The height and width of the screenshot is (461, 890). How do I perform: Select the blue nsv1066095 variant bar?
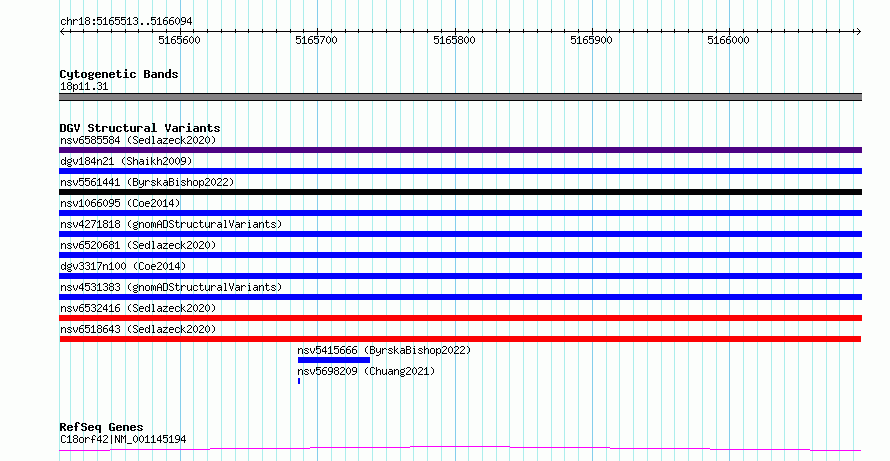(460, 213)
